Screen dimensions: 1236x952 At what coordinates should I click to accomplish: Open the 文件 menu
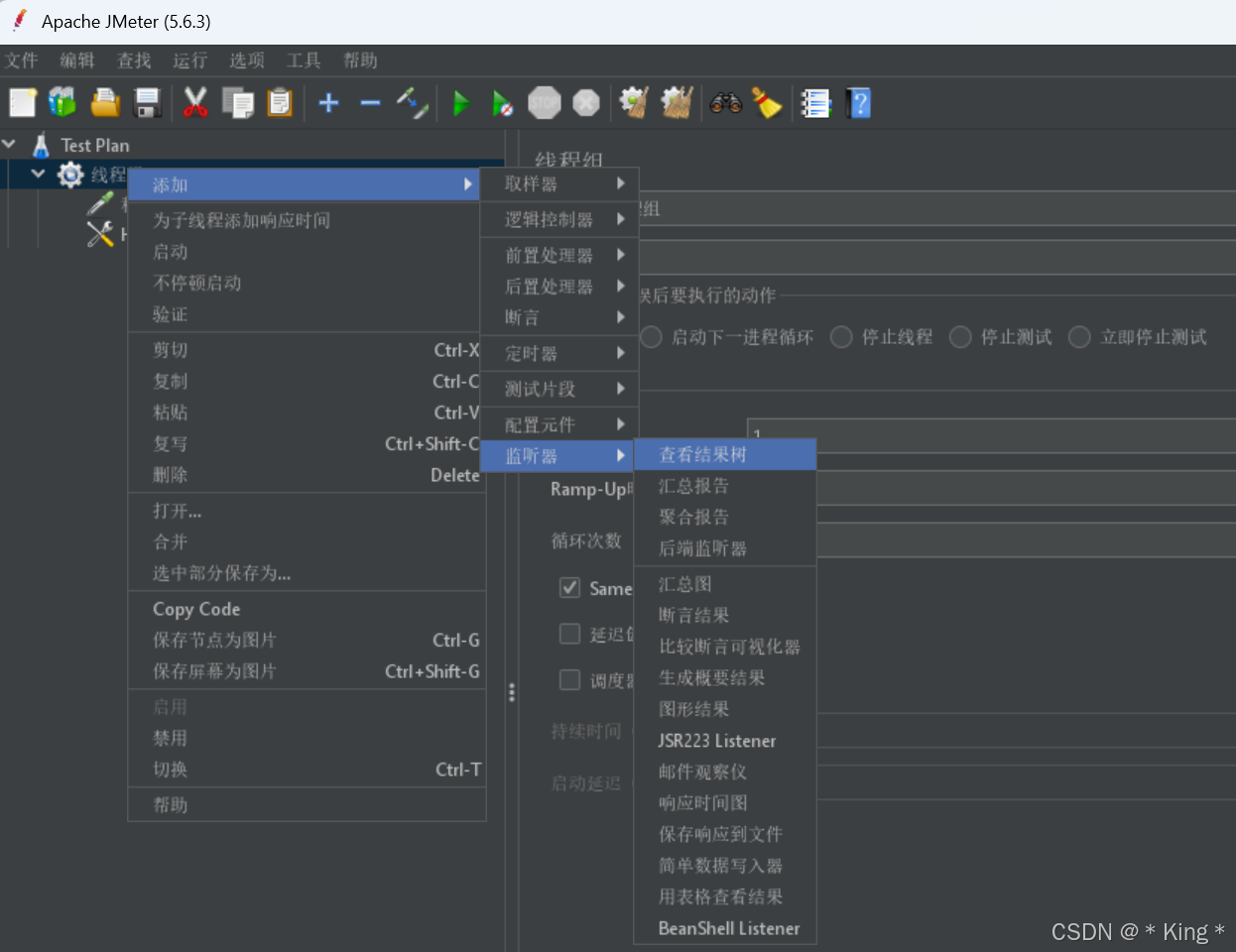coord(21,60)
